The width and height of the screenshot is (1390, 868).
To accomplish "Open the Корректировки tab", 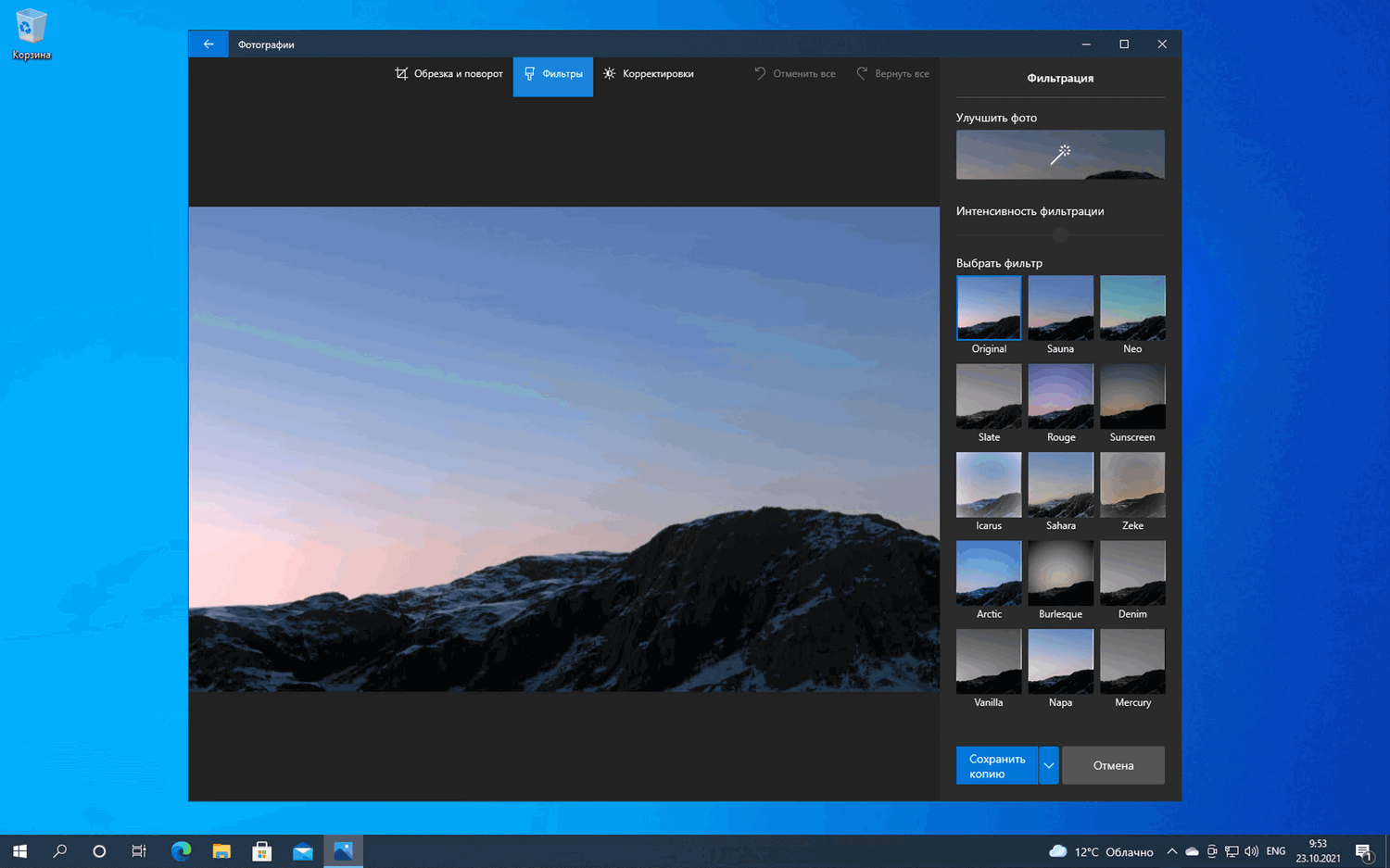I will pos(649,73).
